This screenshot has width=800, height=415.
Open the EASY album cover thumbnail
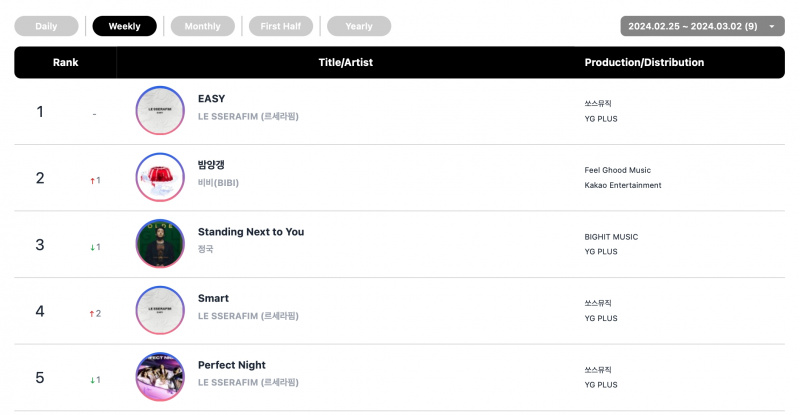coord(160,111)
